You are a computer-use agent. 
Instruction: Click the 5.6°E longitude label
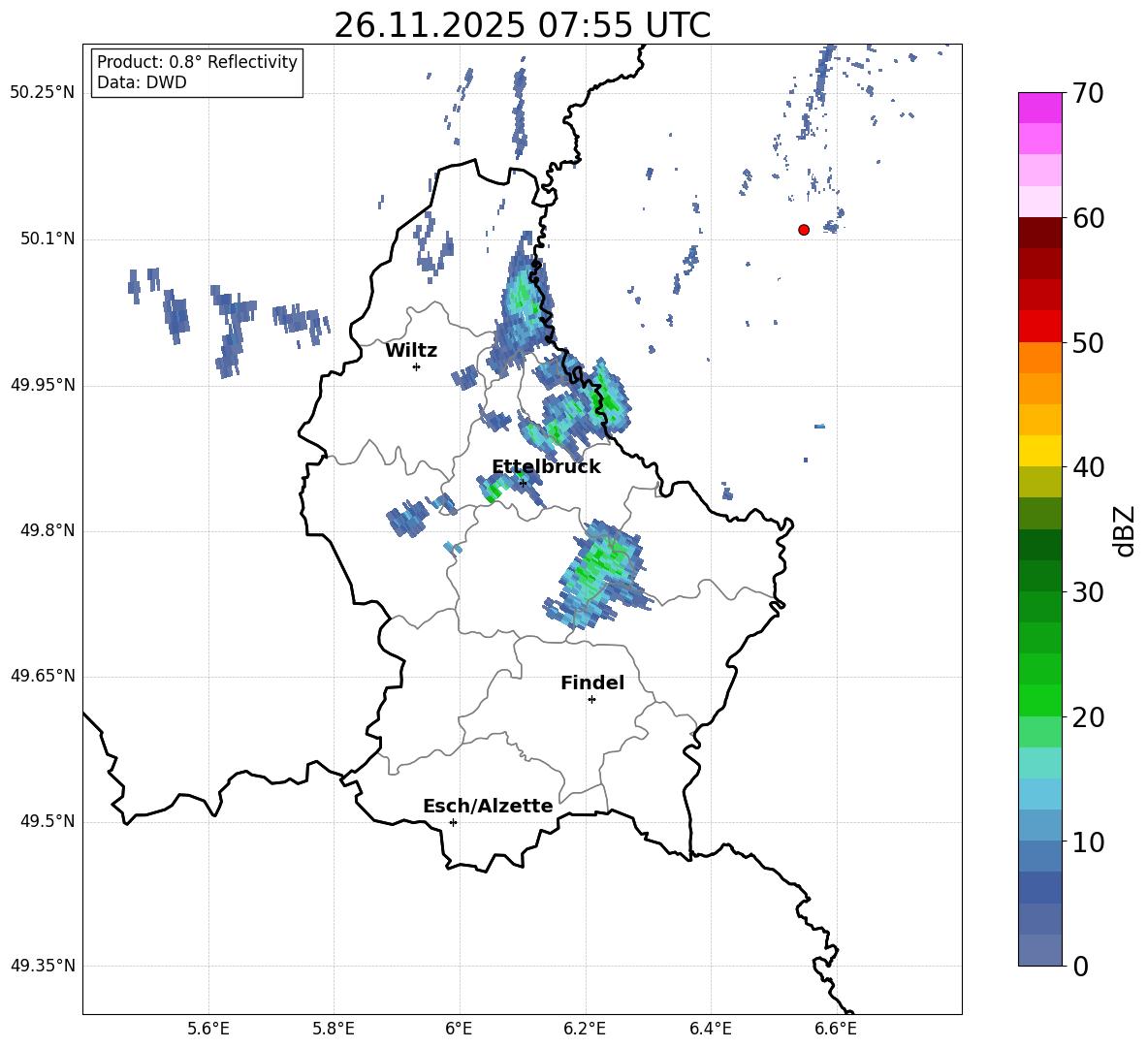(x=208, y=1029)
